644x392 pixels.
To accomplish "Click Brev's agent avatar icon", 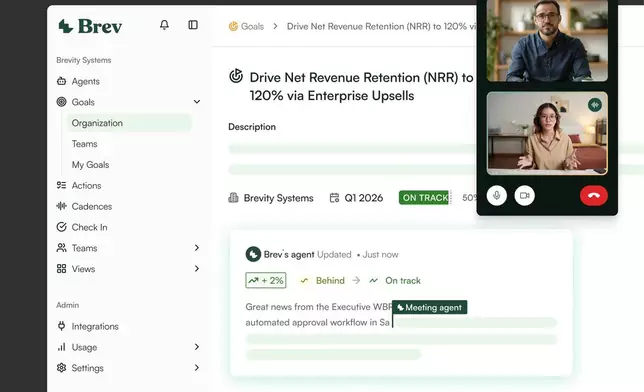I will coord(253,254).
